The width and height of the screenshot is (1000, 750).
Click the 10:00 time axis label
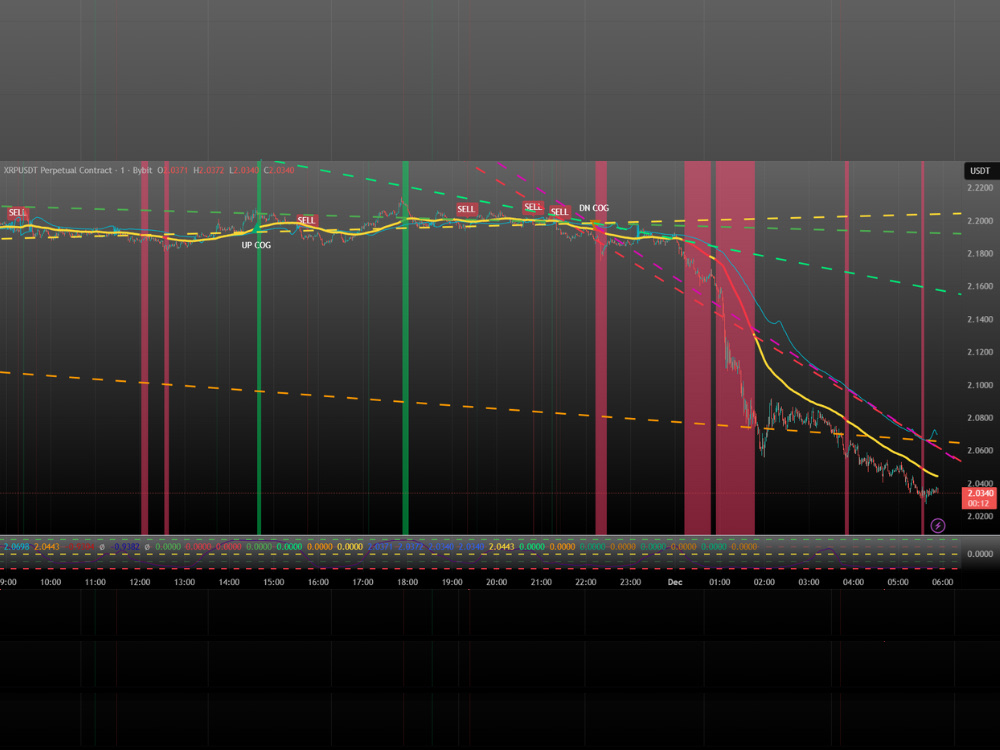tap(50, 582)
